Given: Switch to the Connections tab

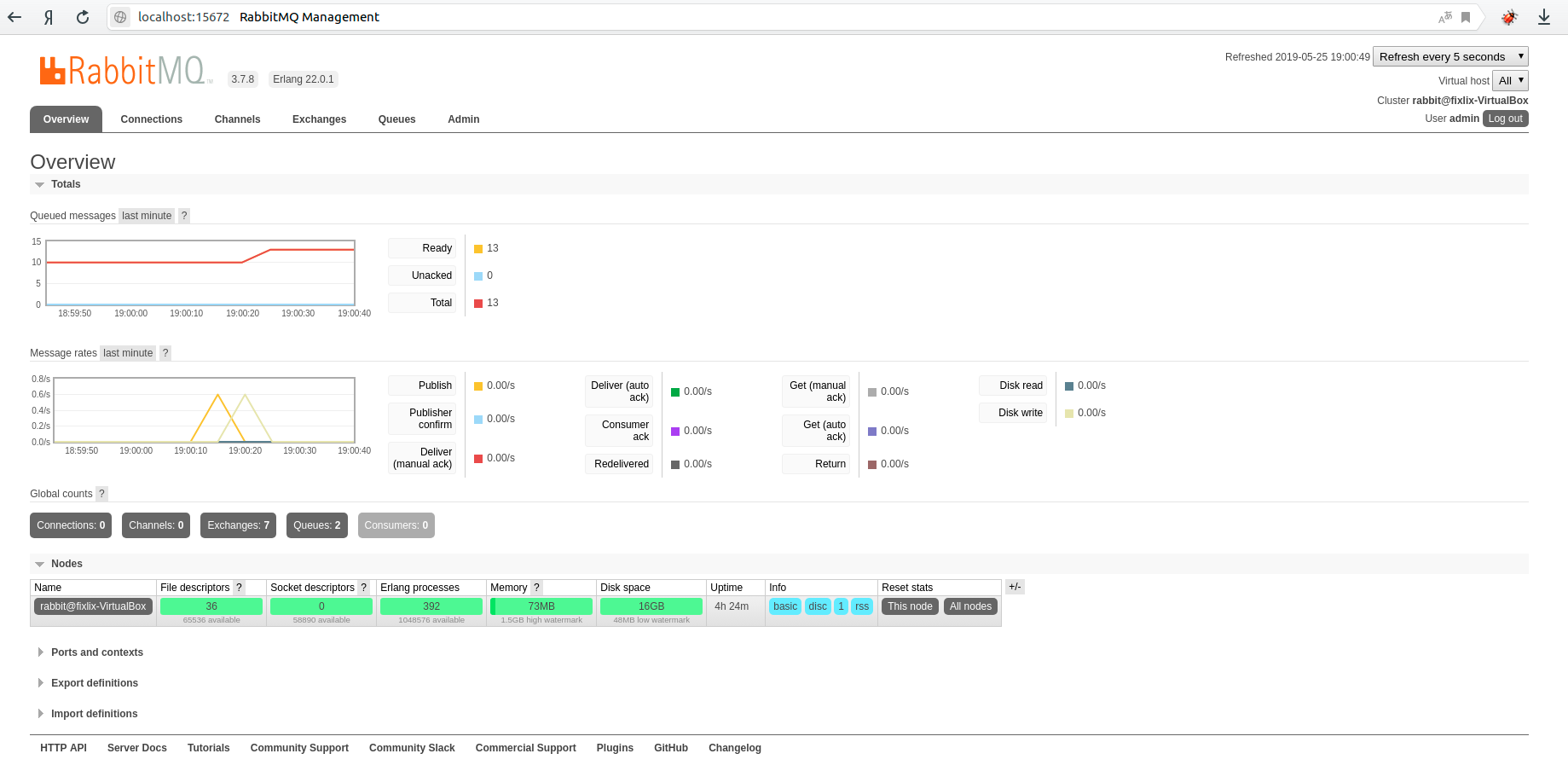Looking at the screenshot, I should pyautogui.click(x=152, y=119).
